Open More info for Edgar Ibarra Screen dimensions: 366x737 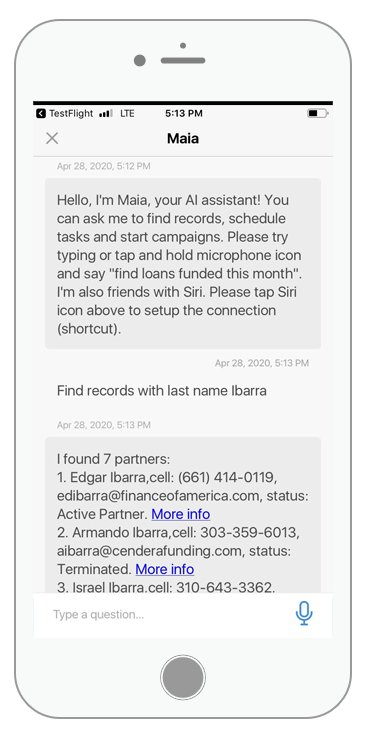[180, 514]
